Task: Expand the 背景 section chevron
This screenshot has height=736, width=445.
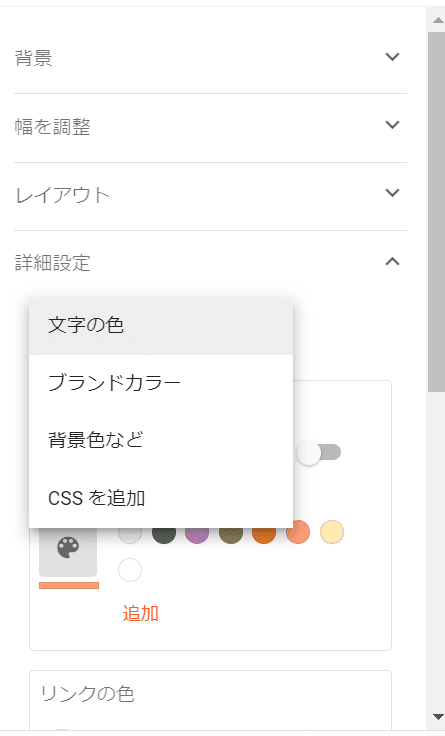Action: pyautogui.click(x=392, y=57)
